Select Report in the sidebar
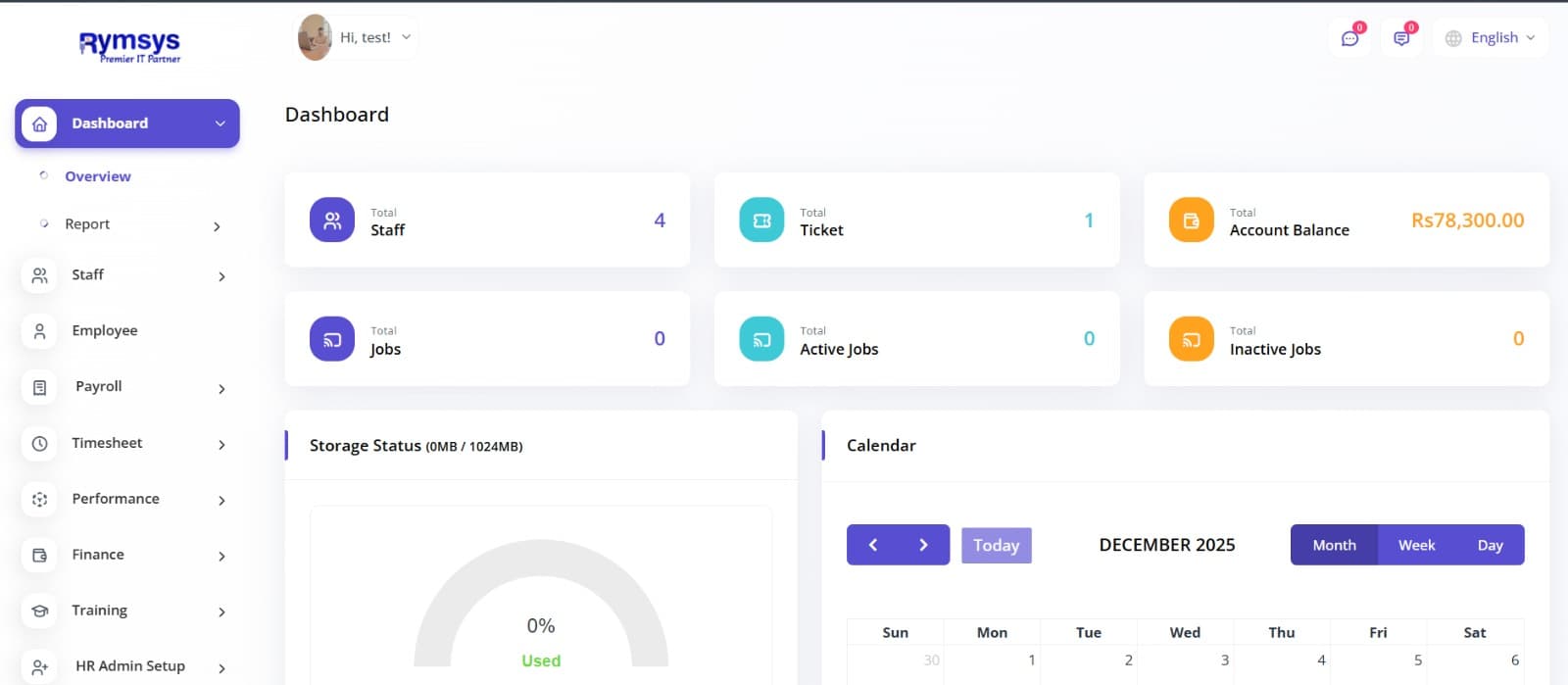 (x=87, y=224)
